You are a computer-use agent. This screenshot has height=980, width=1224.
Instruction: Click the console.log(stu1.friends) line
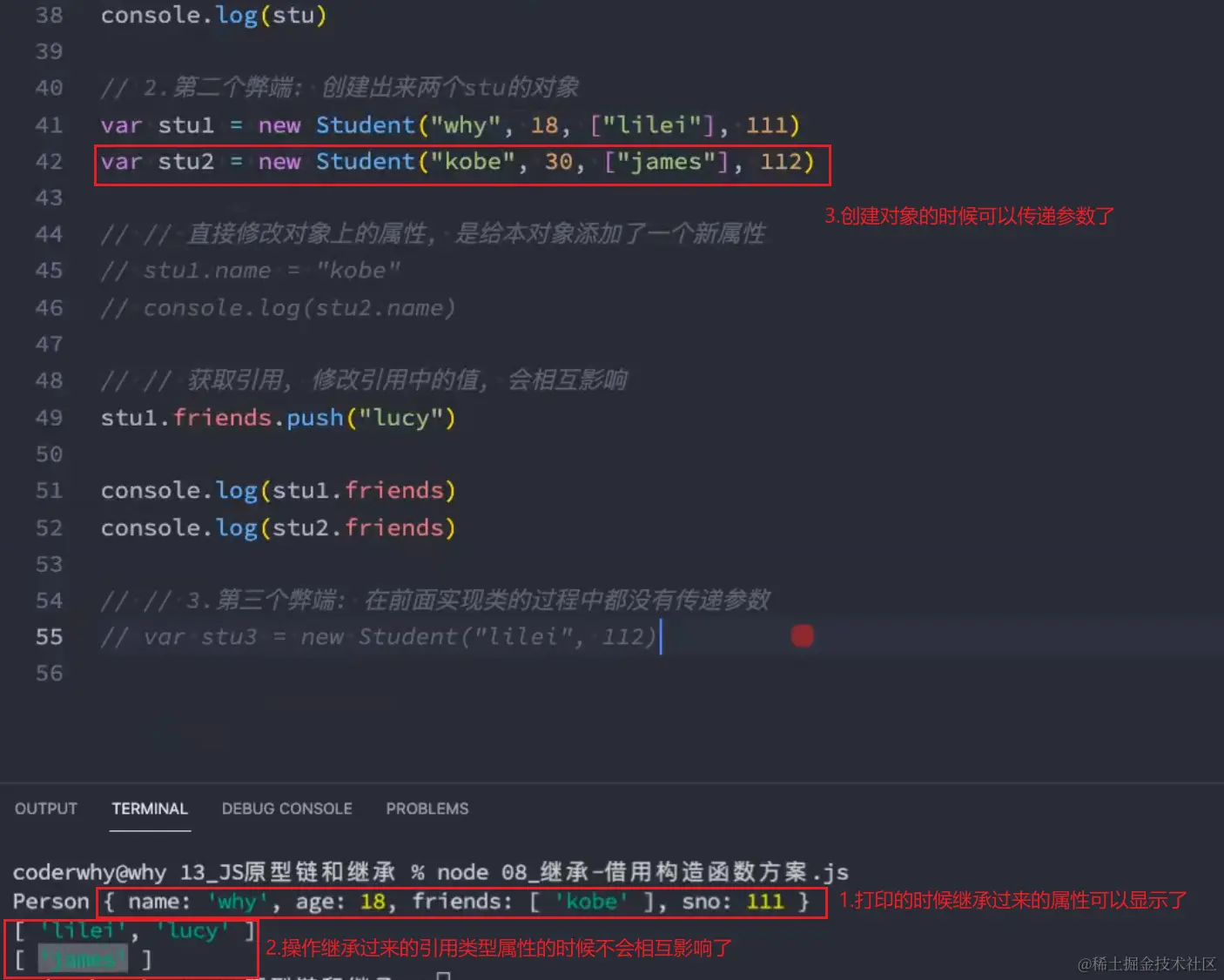tap(278, 491)
